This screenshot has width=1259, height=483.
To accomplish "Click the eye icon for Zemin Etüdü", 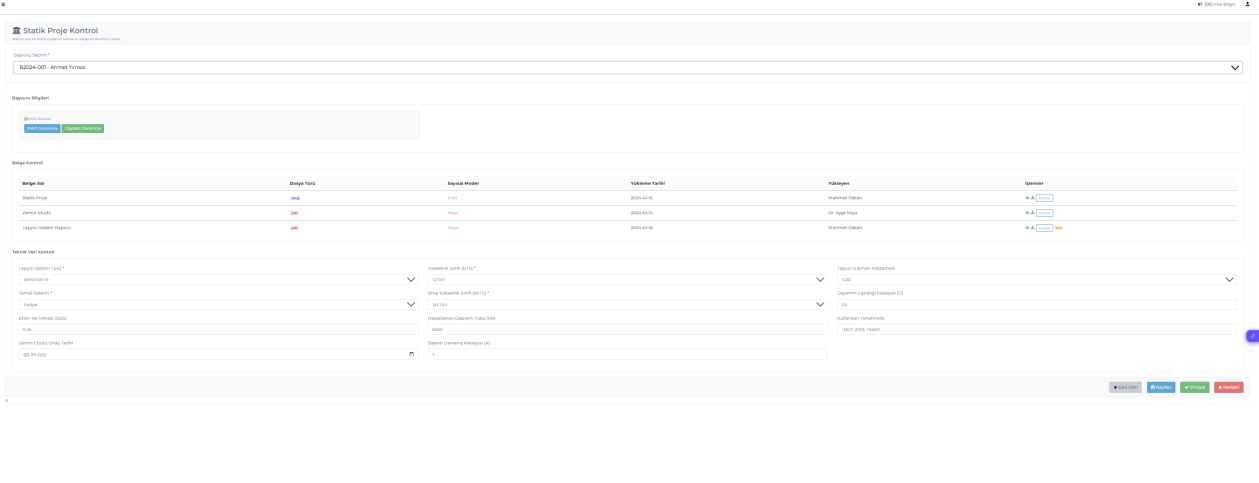I will pos(1027,213).
